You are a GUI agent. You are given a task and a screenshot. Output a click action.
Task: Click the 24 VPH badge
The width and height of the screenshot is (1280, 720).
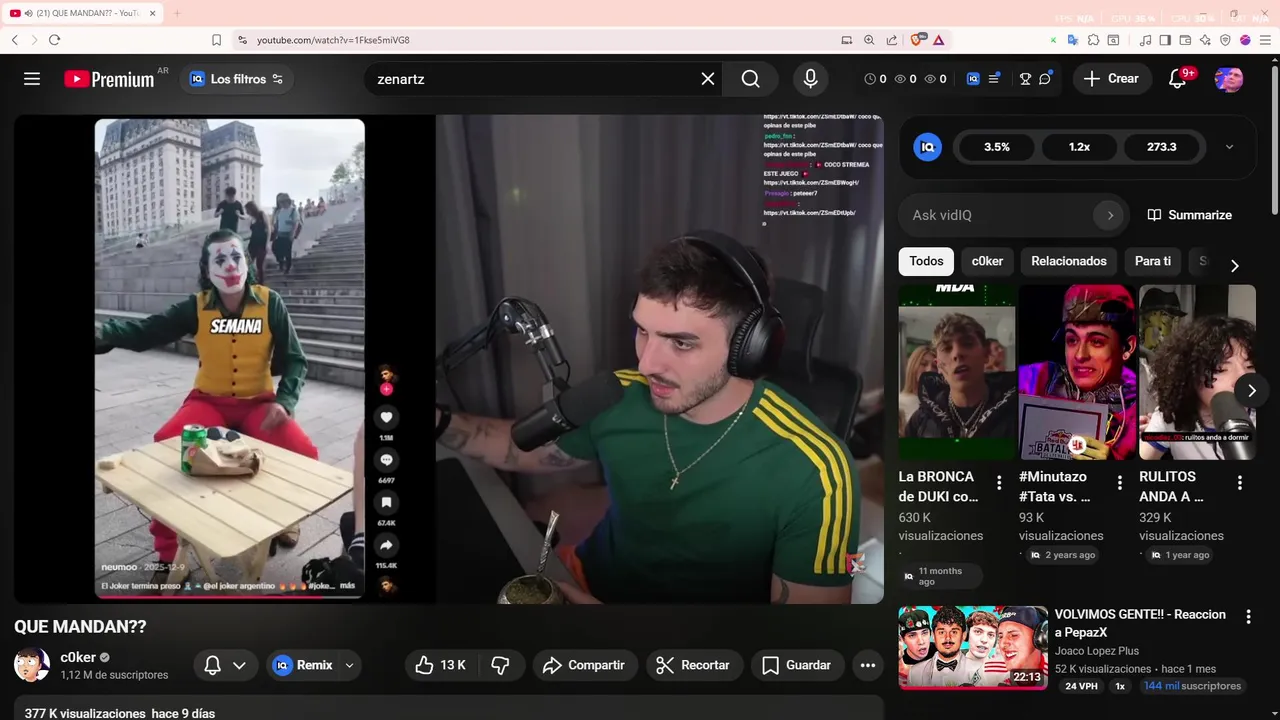tap(1081, 686)
